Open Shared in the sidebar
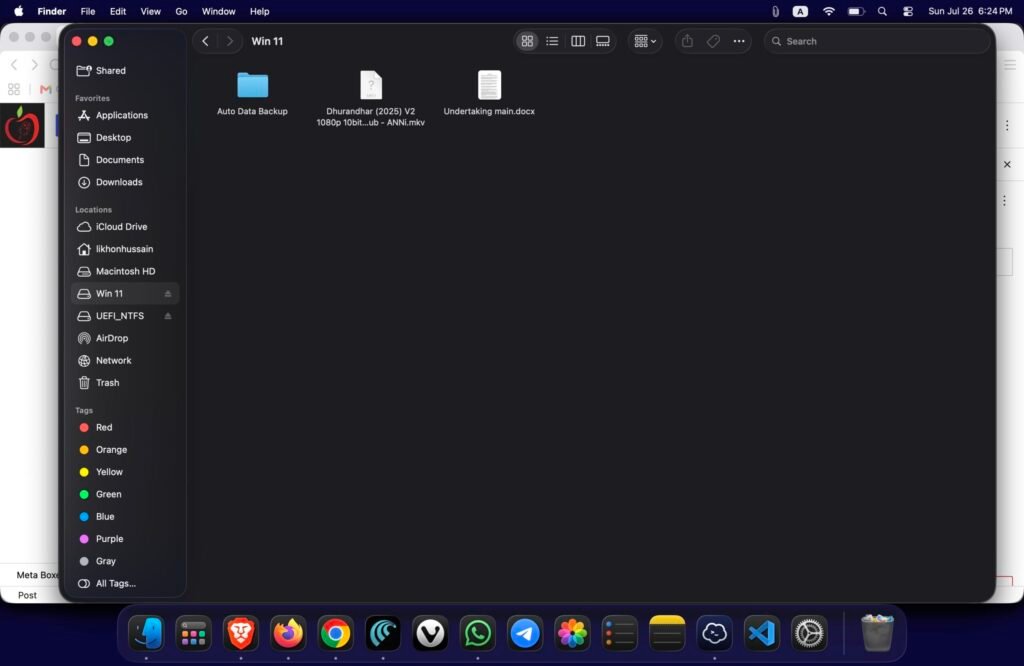This screenshot has height=666, width=1024. (125, 71)
